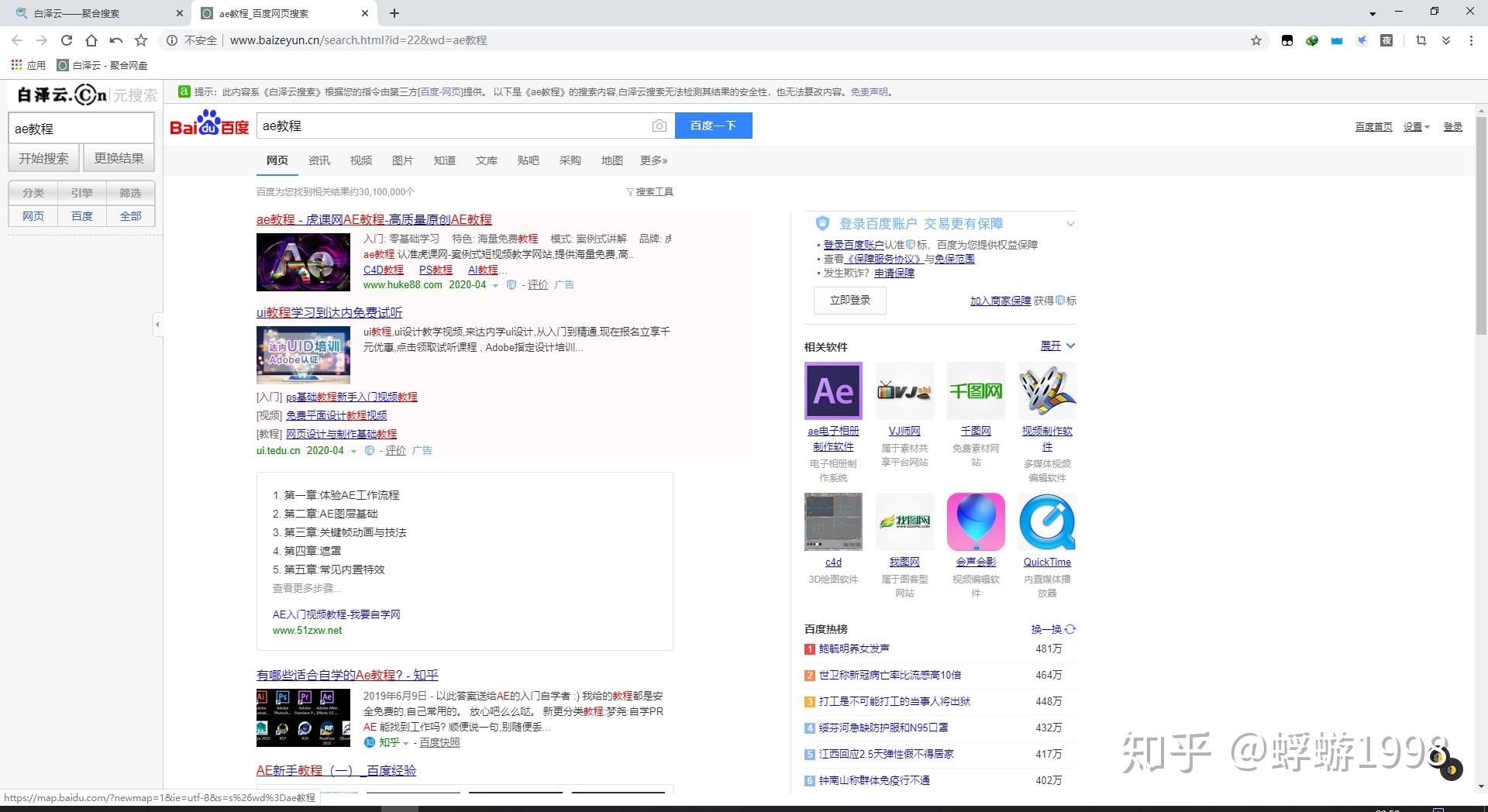Screen dimensions: 1488x812
Task: Switch to the 文库 tab
Action: (x=486, y=160)
